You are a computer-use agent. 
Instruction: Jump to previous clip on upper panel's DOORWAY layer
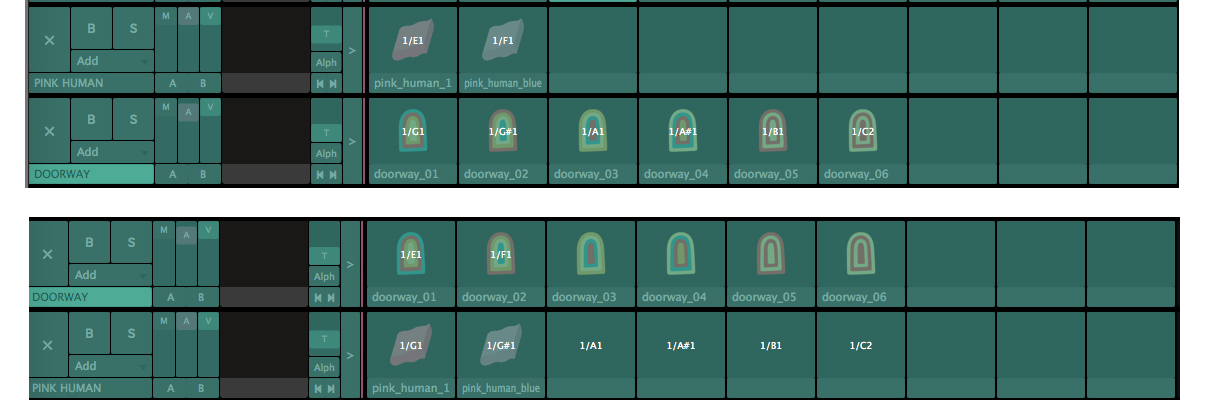pos(320,175)
